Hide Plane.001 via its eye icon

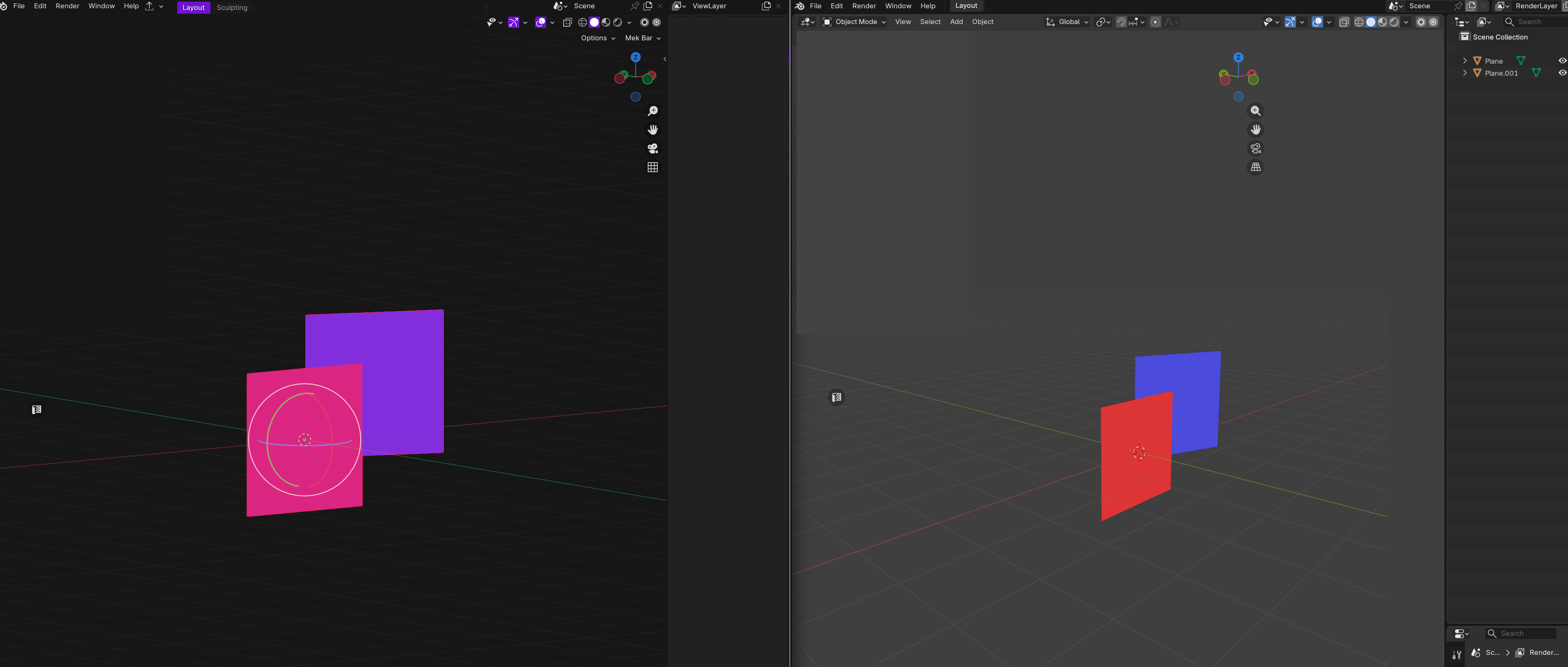tap(1562, 73)
